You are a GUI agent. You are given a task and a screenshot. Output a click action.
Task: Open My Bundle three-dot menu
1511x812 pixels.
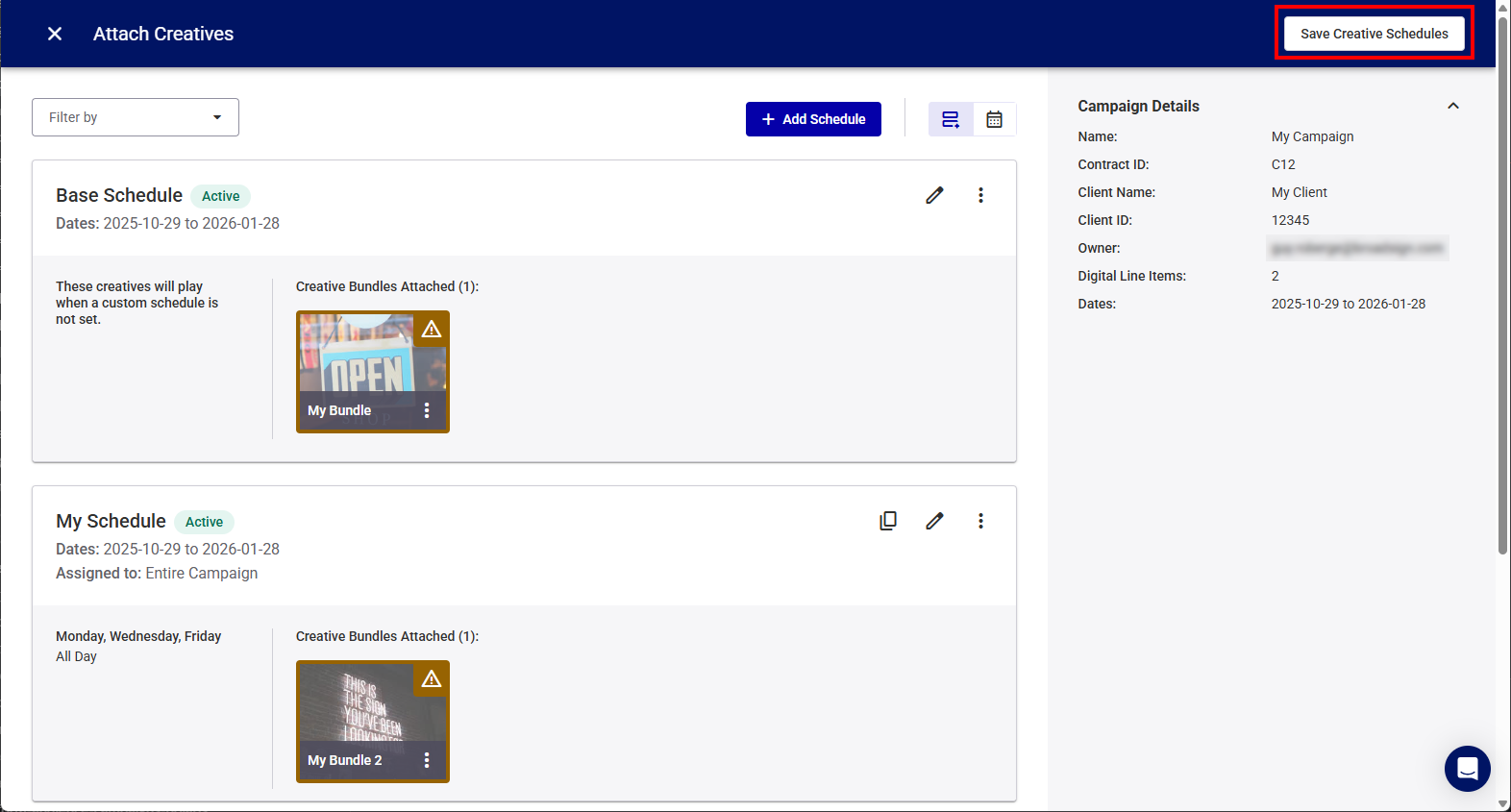pos(427,410)
